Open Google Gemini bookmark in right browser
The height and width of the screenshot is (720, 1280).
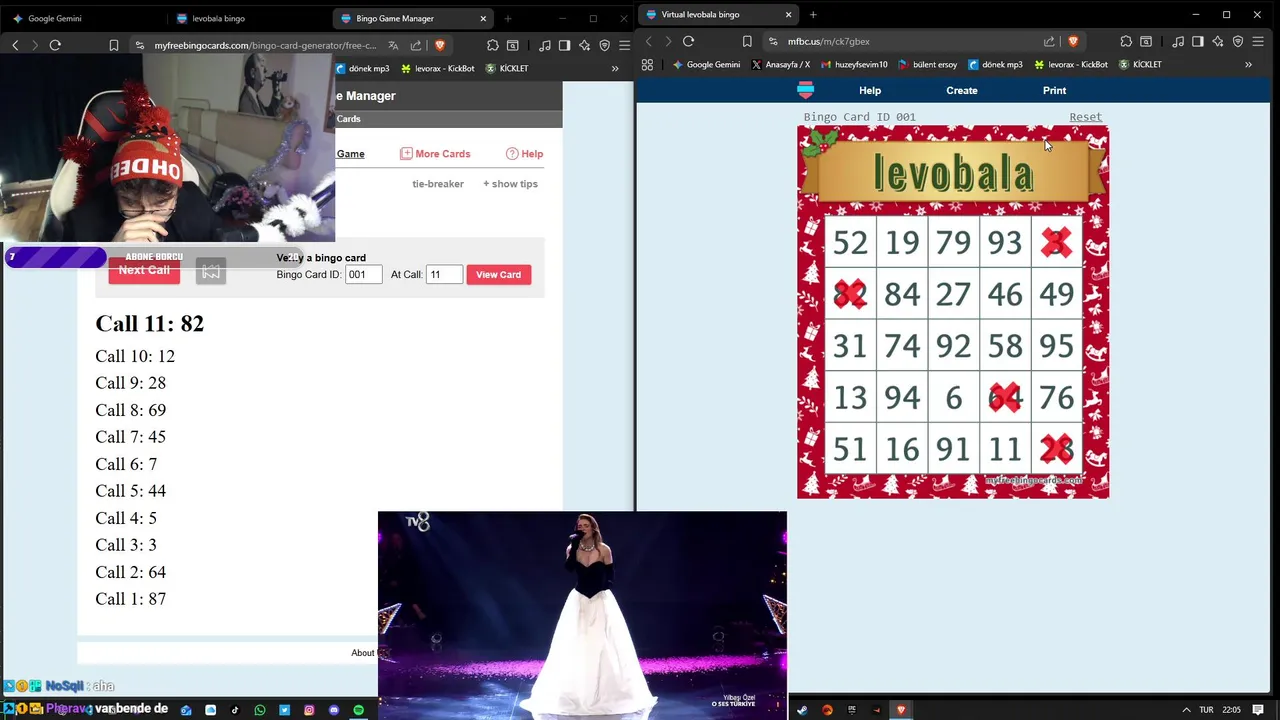pyautogui.click(x=706, y=64)
